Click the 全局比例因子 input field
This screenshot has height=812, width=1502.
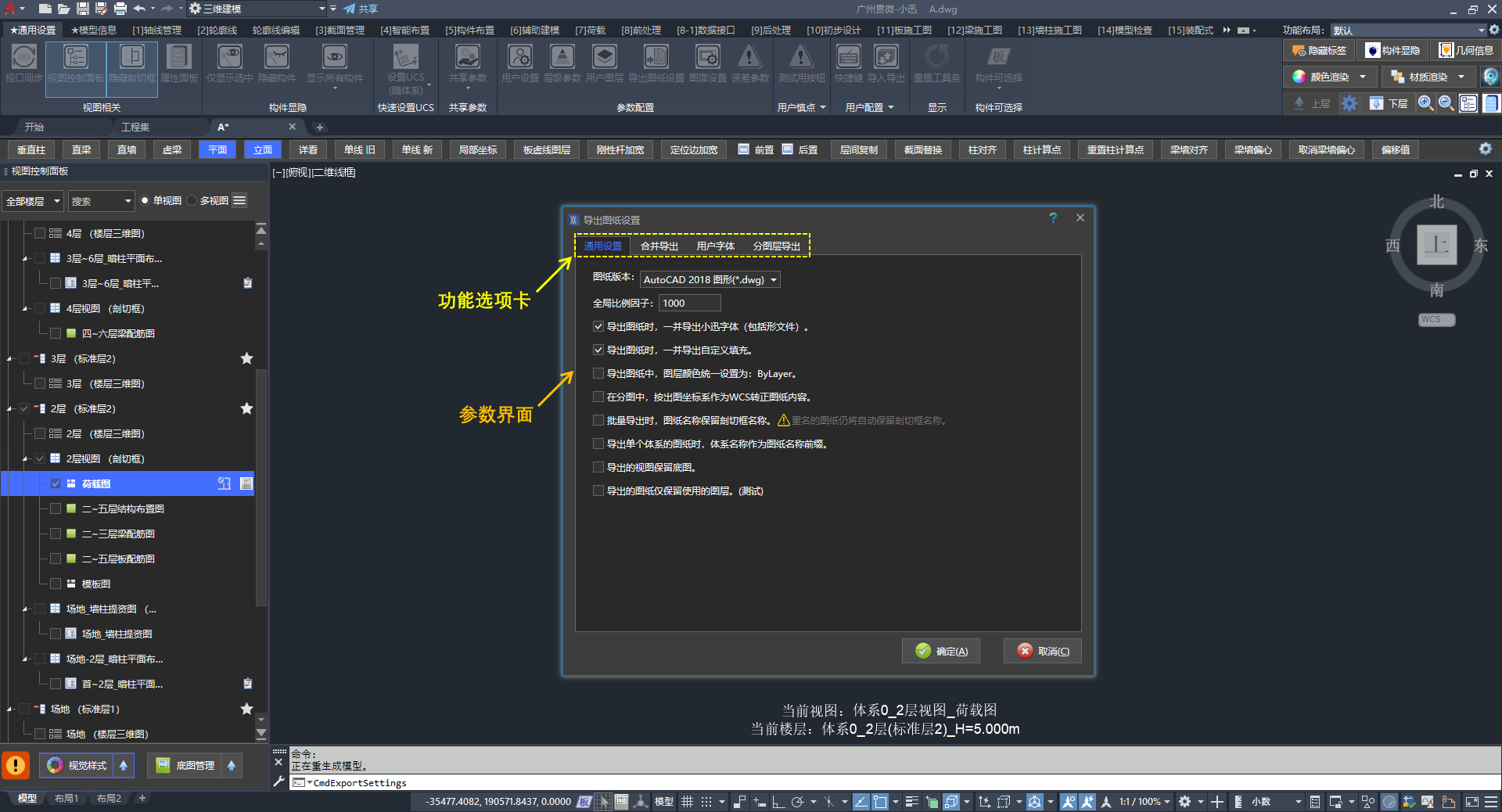[689, 304]
